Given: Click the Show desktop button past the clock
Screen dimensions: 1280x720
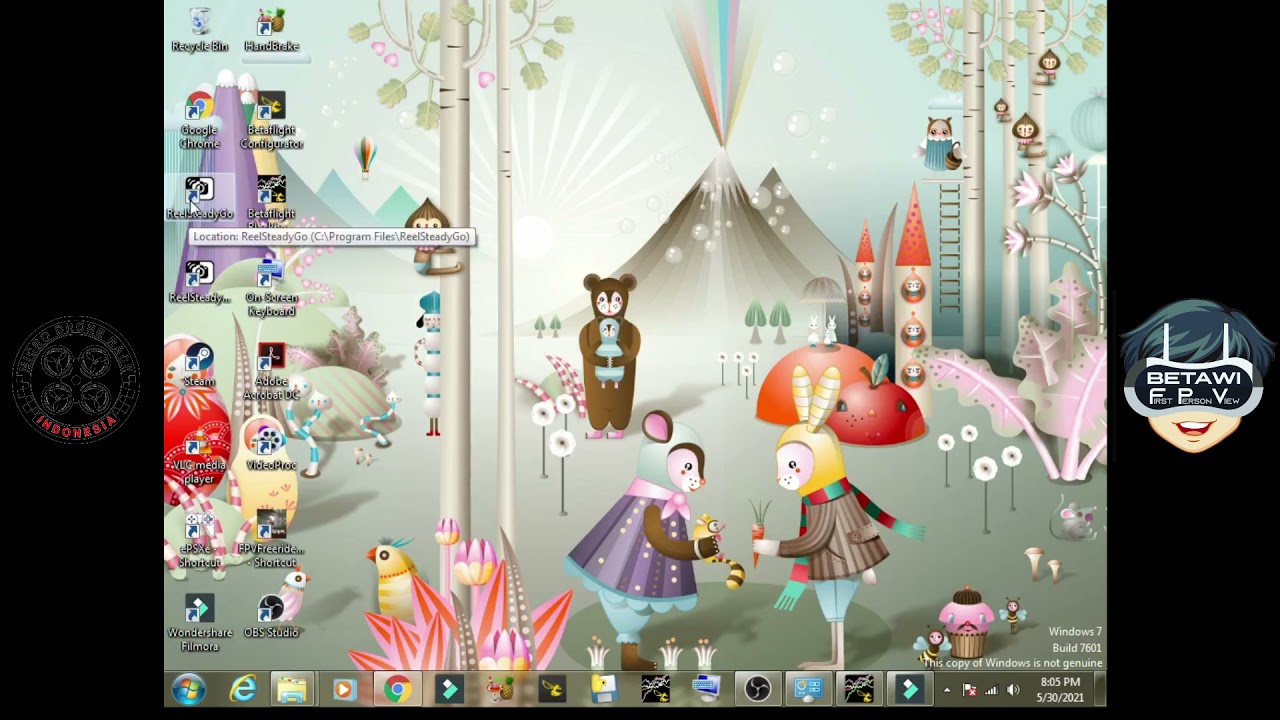Looking at the screenshot, I should point(1100,689).
